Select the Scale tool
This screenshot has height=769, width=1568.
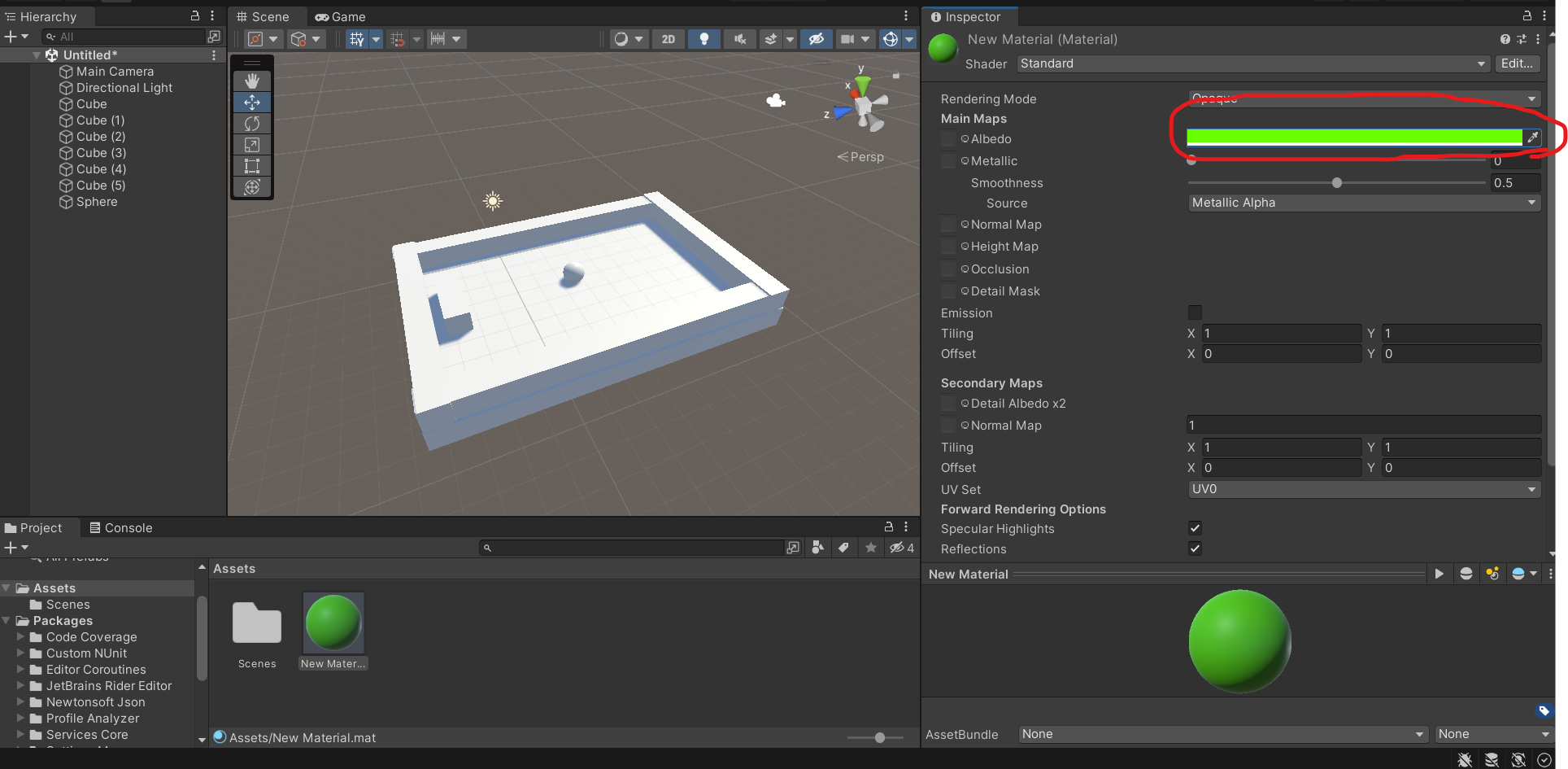pyautogui.click(x=252, y=145)
